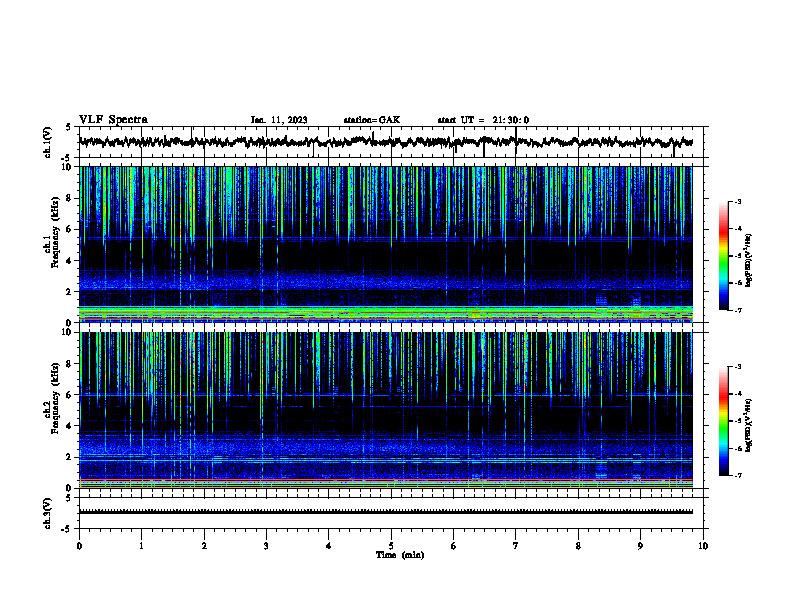
Task: Click the "Time (min)" axis label
Action: pos(400,555)
